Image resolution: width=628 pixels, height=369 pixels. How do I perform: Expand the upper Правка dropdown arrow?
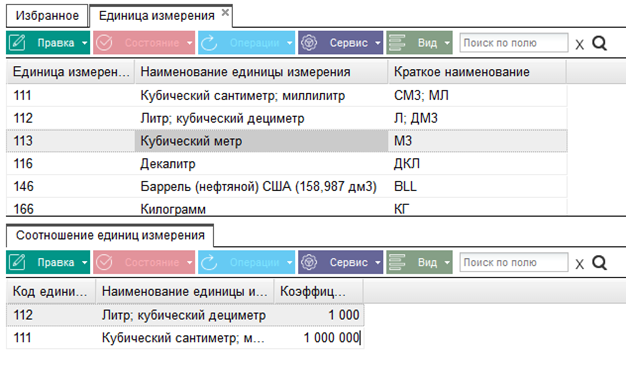click(x=85, y=43)
